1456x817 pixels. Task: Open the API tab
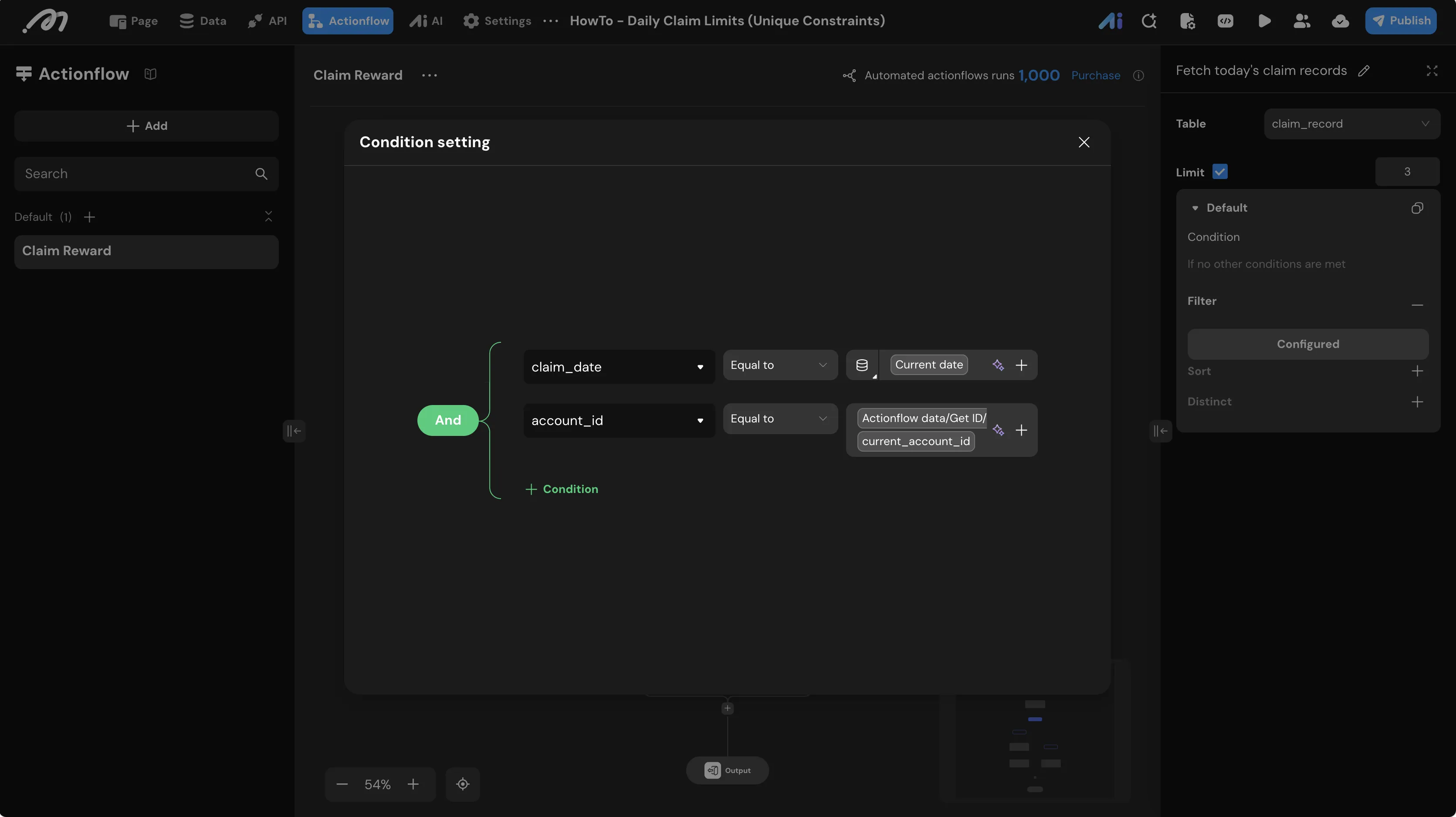click(x=267, y=21)
